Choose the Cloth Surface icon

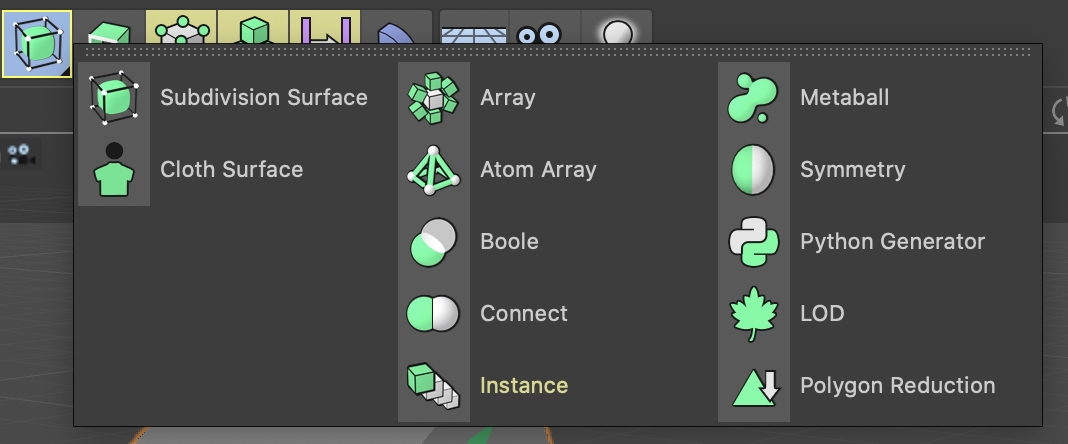[114, 170]
